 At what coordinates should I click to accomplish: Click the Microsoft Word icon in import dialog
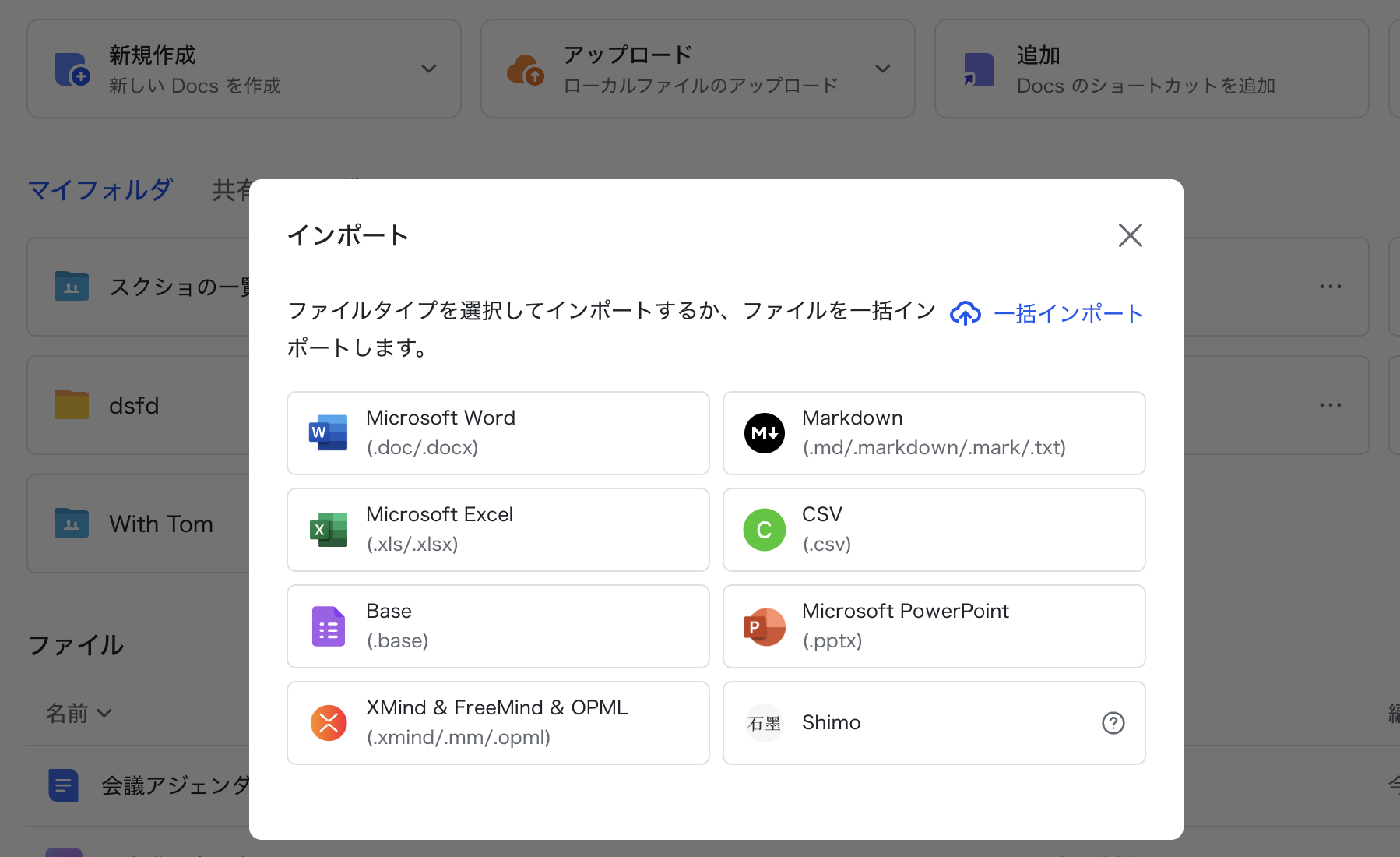328,433
